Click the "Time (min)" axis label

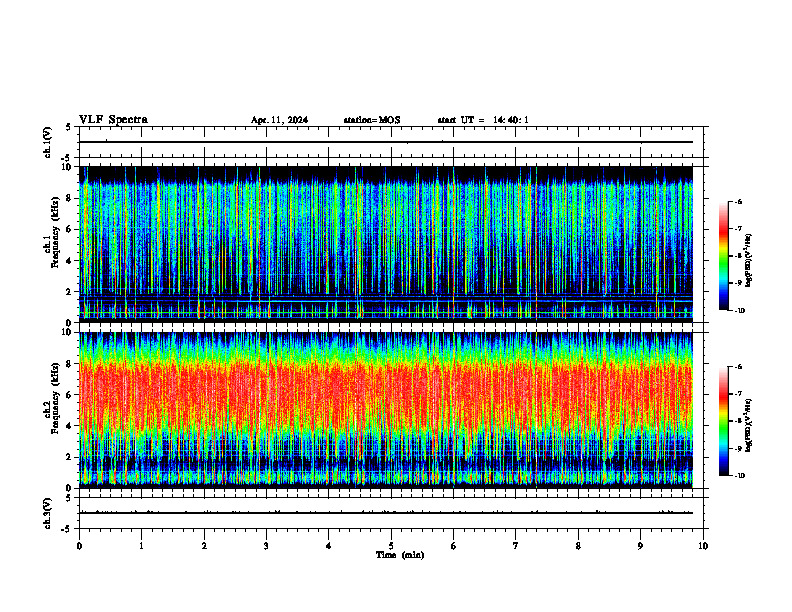click(x=400, y=555)
